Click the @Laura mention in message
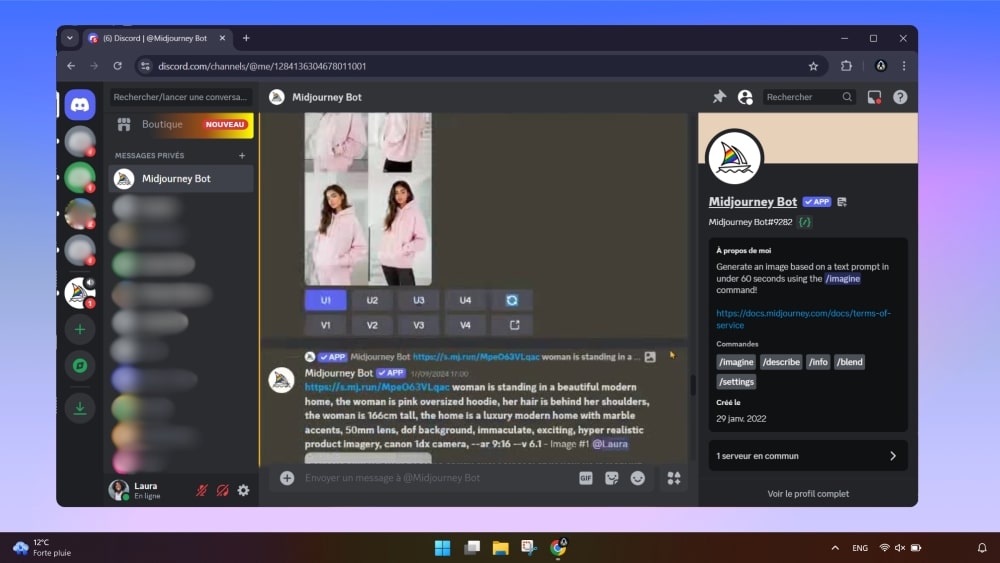The height and width of the screenshot is (563, 1000). click(x=610, y=444)
